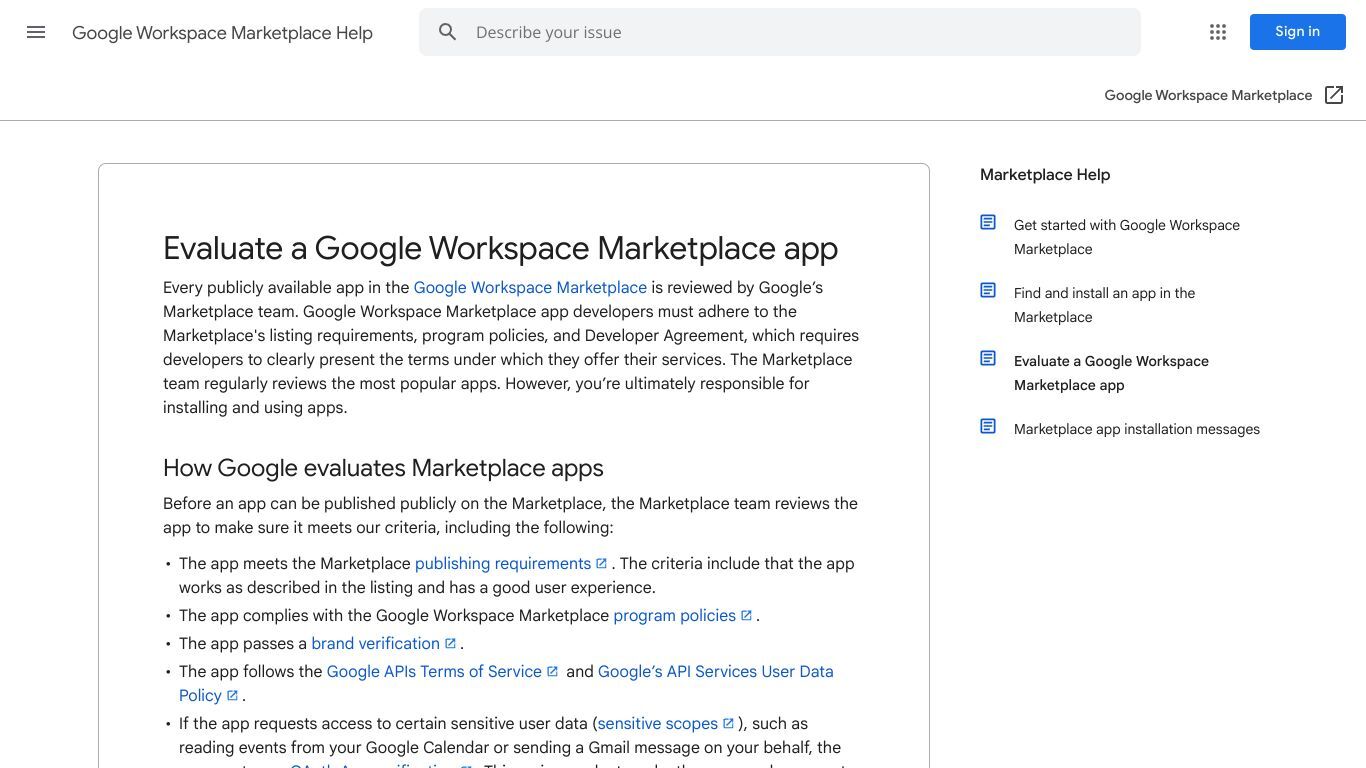This screenshot has width=1366, height=768.
Task: Click the external-link icon beside Google Workspace Marketplace
Action: coord(1334,95)
